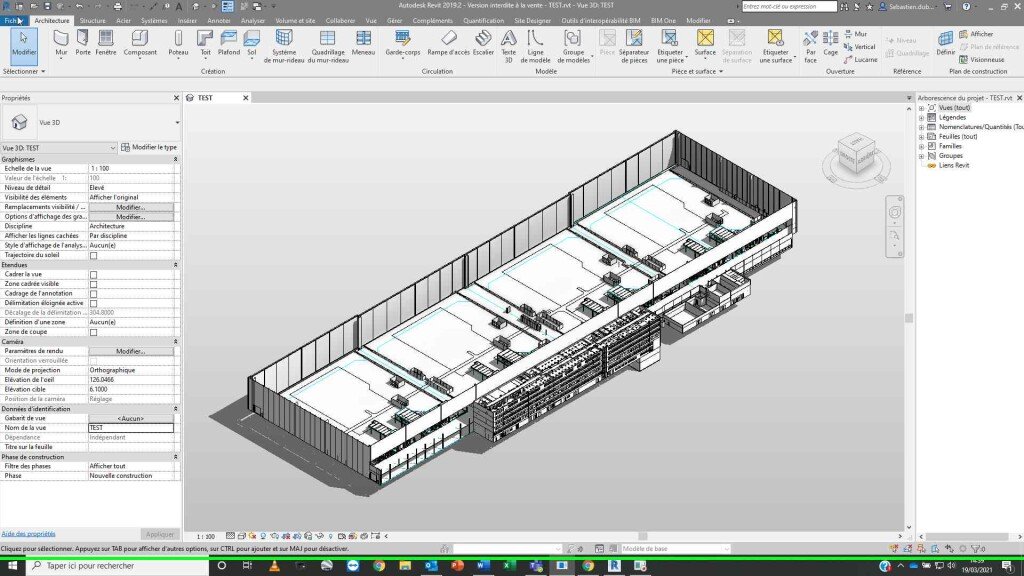Select the Par face opening tool

point(810,46)
